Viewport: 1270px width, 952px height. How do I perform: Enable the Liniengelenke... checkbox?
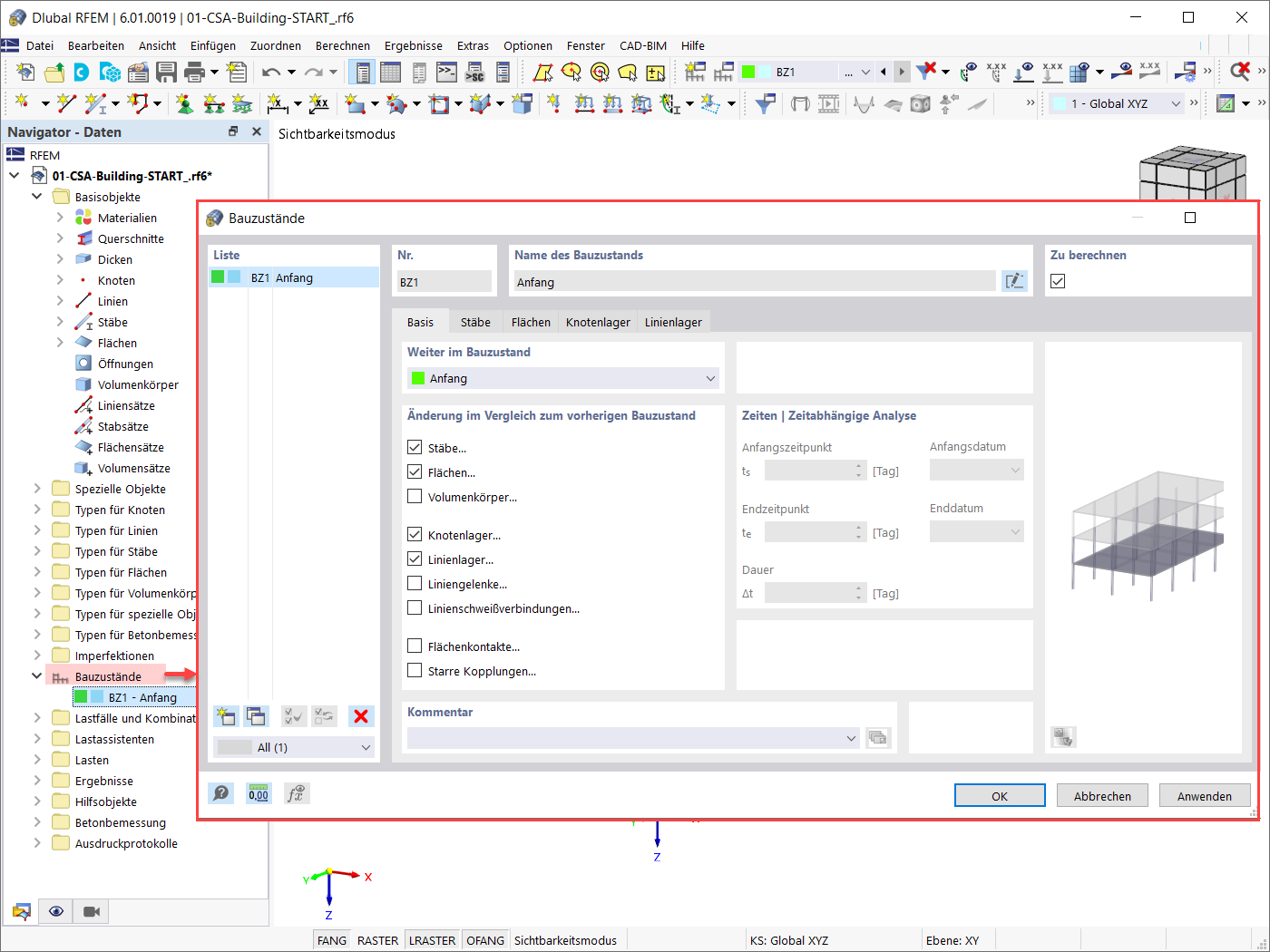click(415, 584)
